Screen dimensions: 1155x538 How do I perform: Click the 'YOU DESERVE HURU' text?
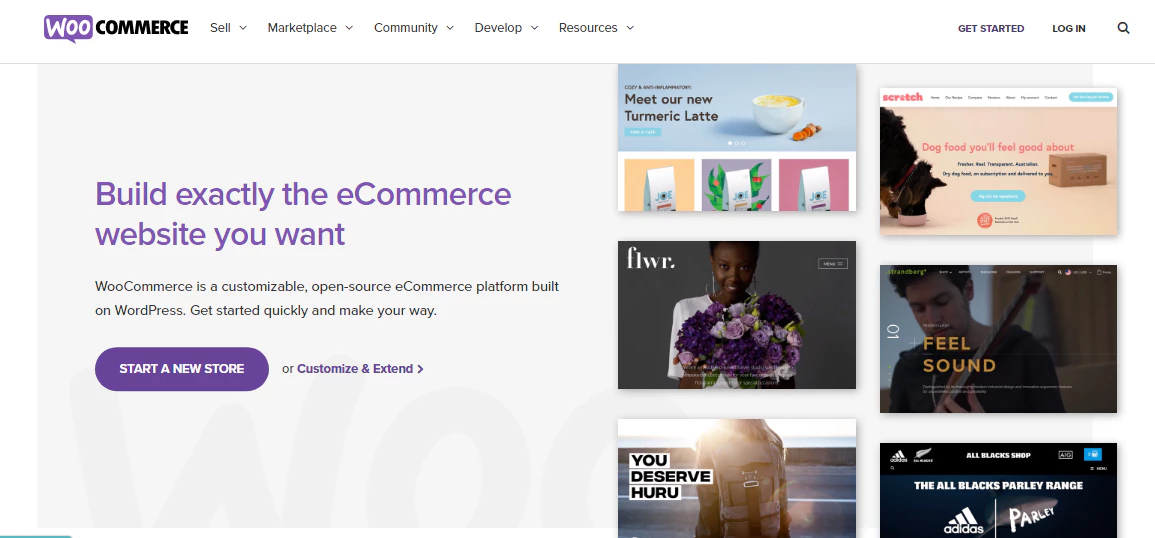pyautogui.click(x=670, y=477)
